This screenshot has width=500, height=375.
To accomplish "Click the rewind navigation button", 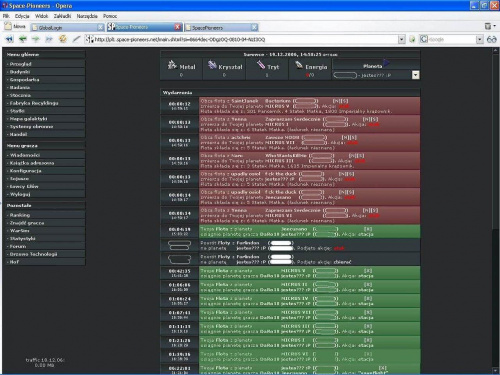I will coord(9,39).
